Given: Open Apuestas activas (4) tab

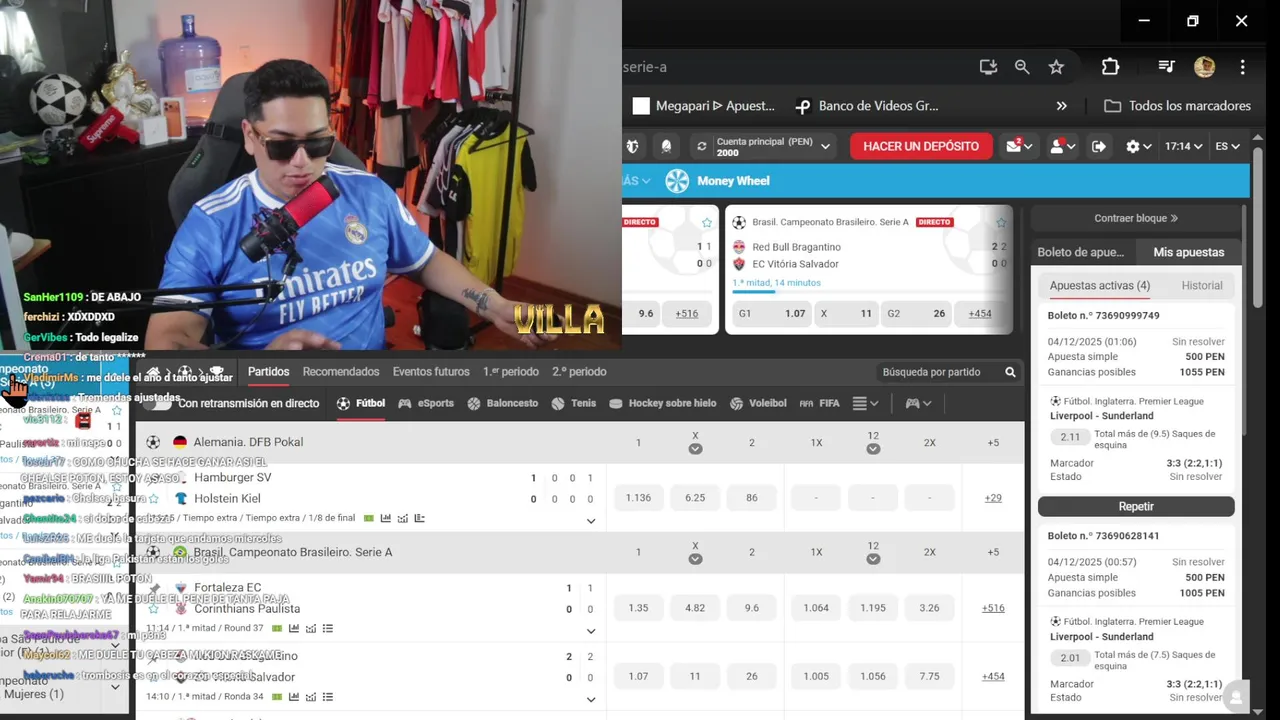Looking at the screenshot, I should (x=1100, y=286).
